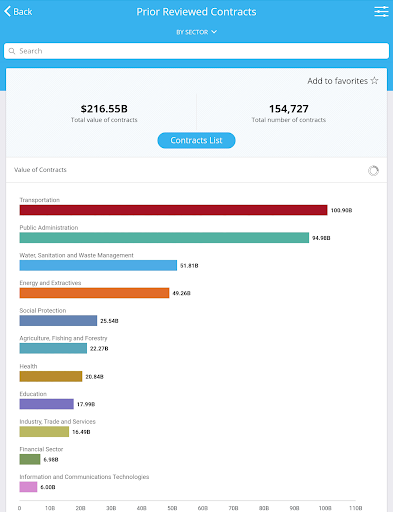The image size is (393, 512).
Task: Click the chevron next to BY SECTOR
Action: 214,32
